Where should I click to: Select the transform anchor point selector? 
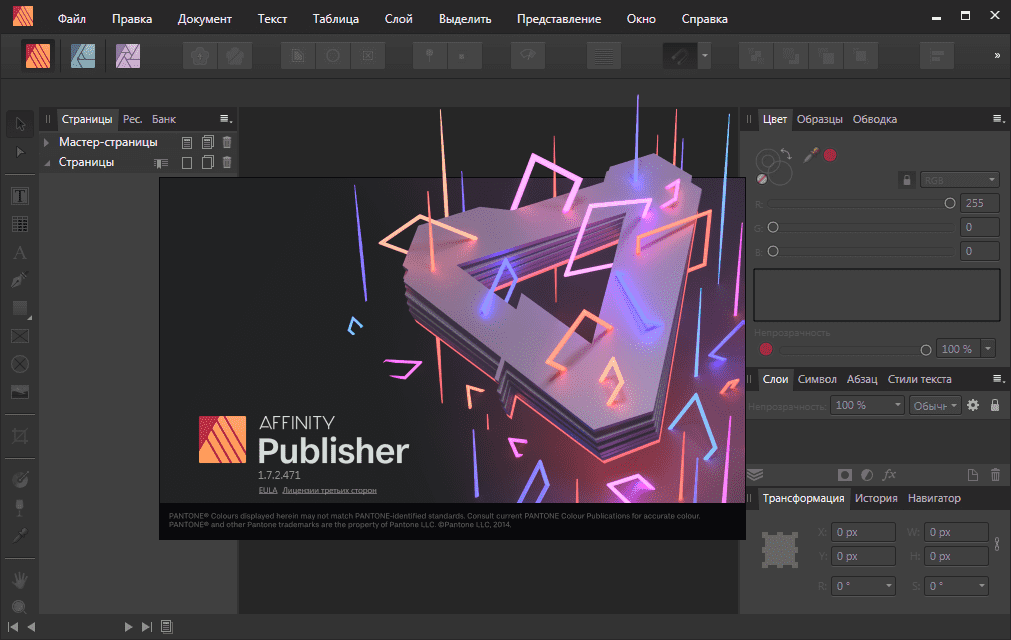(780, 550)
